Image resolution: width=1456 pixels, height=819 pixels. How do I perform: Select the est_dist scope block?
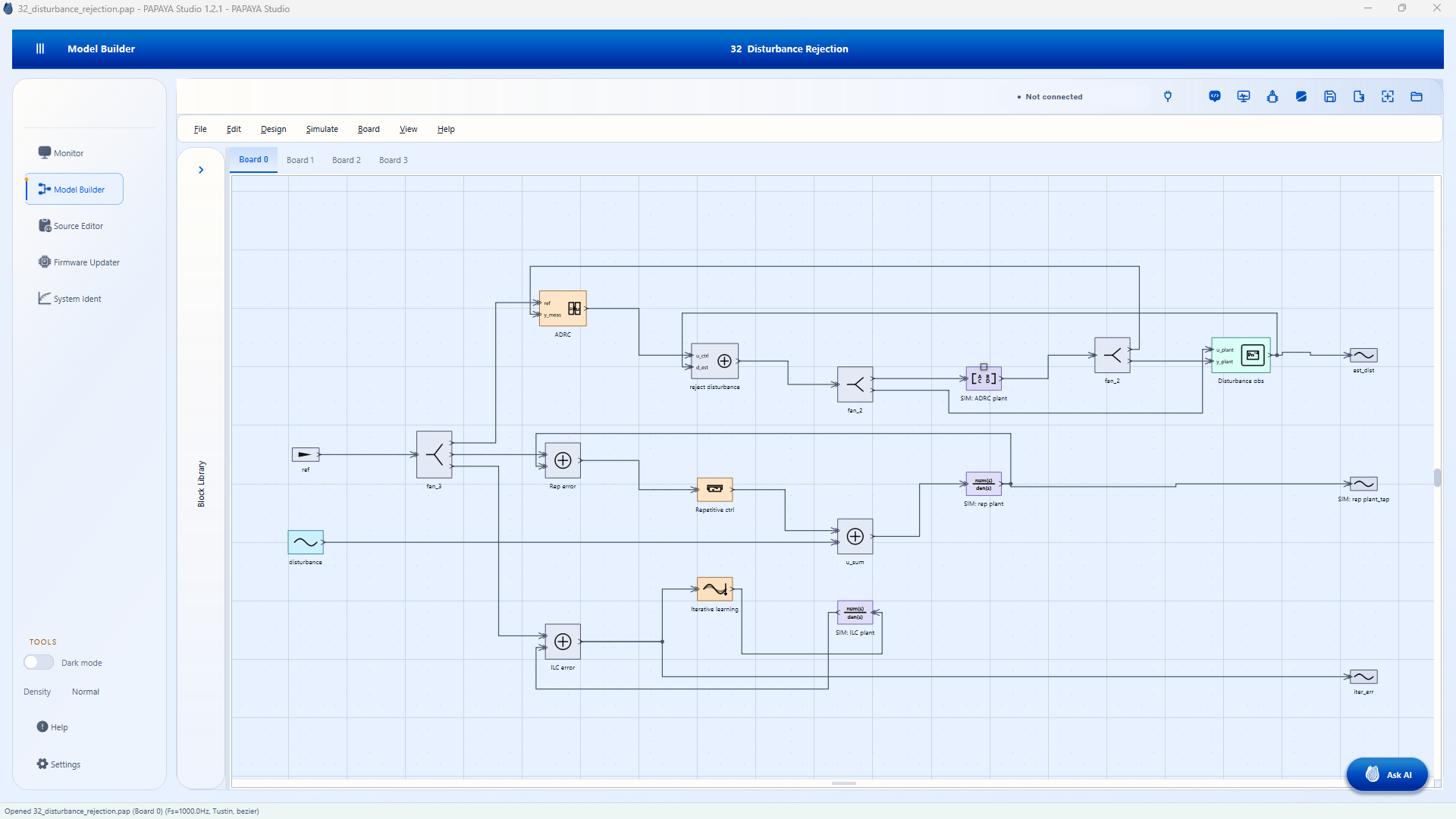coord(1363,355)
